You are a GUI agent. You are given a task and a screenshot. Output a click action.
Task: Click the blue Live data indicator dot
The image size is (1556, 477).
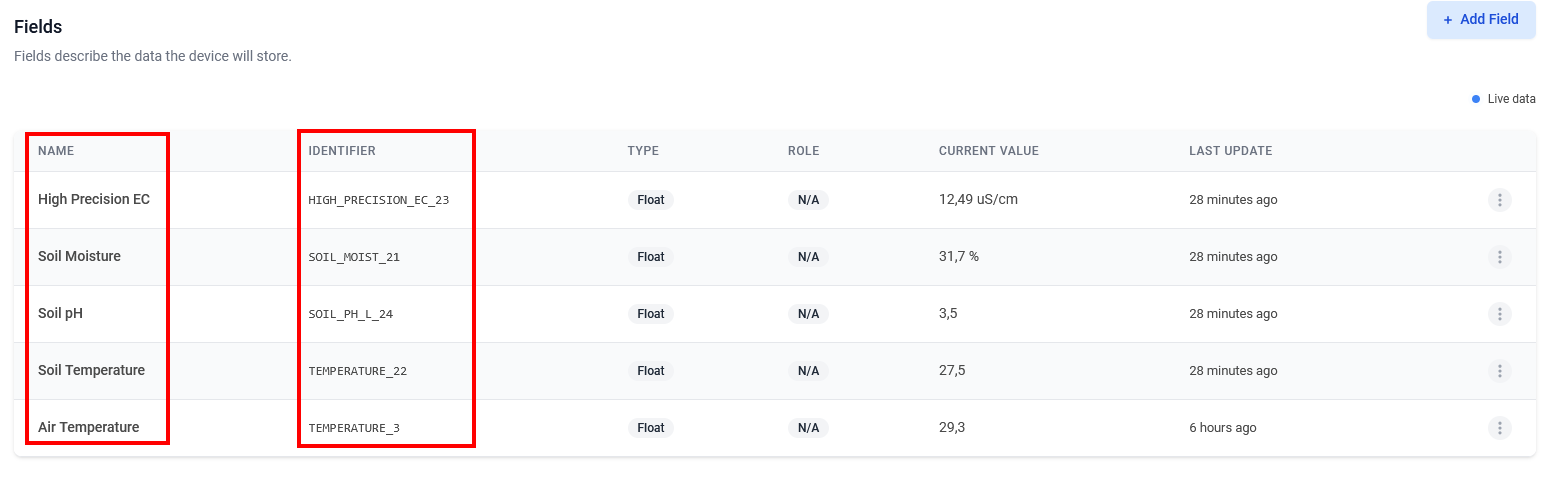(1476, 99)
